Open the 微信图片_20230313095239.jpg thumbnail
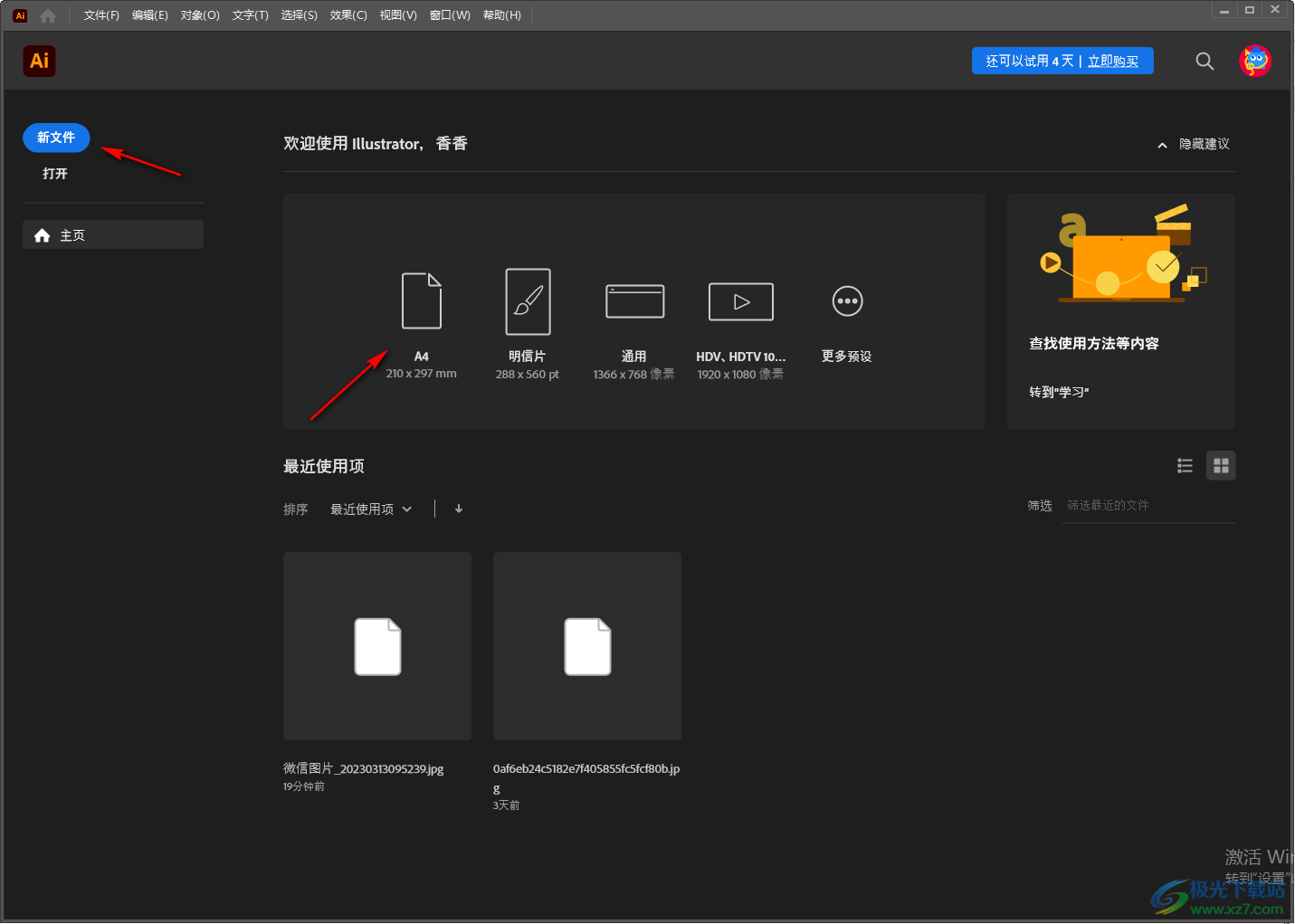This screenshot has width=1295, height=924. coord(377,646)
